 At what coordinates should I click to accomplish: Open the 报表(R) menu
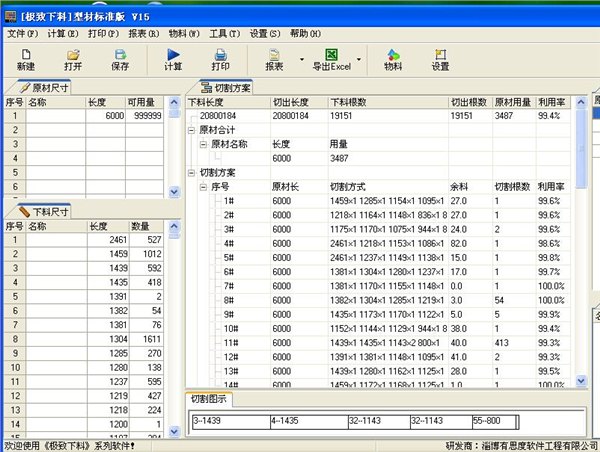tap(144, 34)
